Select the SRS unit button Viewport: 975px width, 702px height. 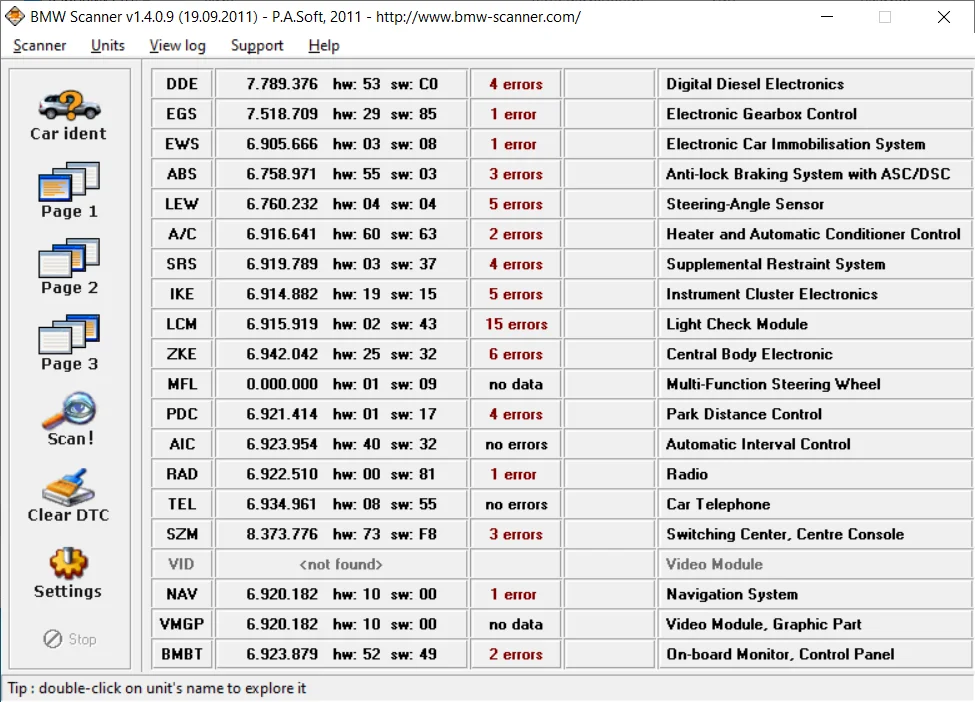coord(182,264)
